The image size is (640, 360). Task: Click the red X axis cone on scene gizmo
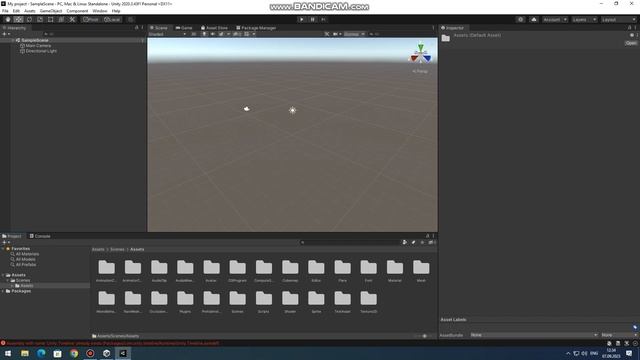point(414,58)
